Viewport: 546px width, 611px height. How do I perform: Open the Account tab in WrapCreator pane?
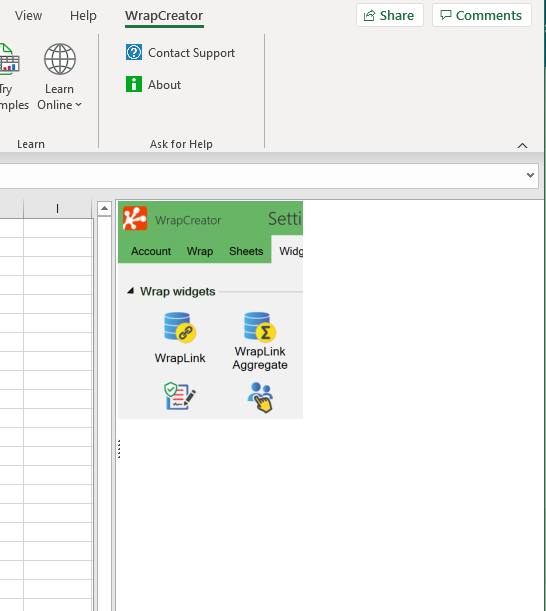click(x=151, y=251)
